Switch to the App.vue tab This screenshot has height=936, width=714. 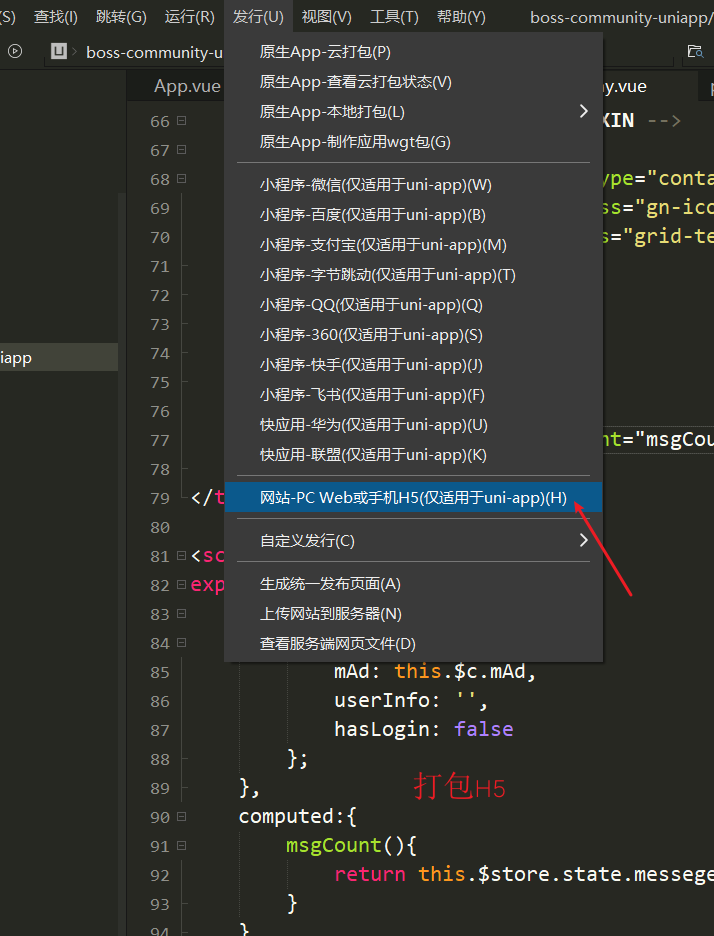pos(187,86)
